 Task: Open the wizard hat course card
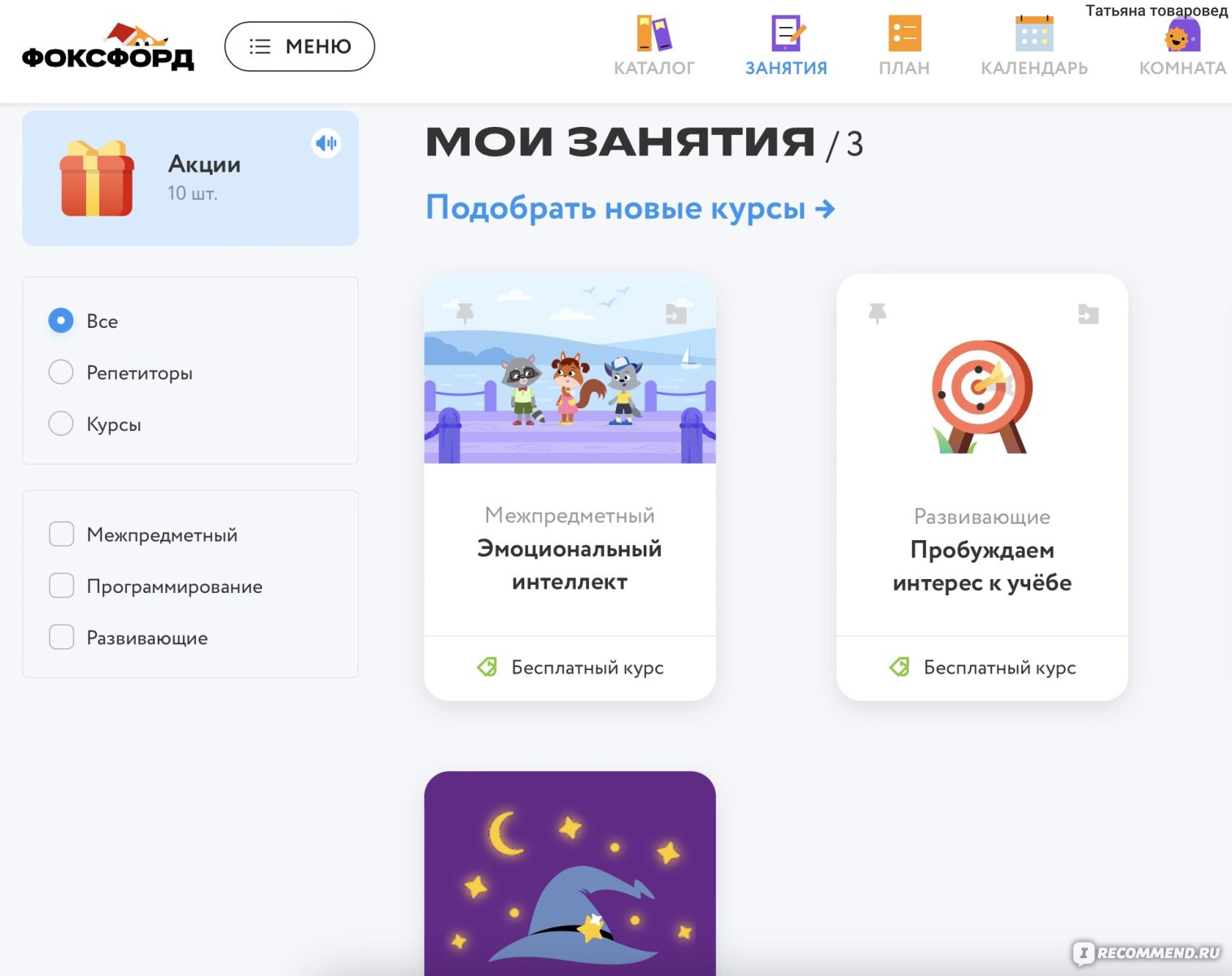click(570, 874)
